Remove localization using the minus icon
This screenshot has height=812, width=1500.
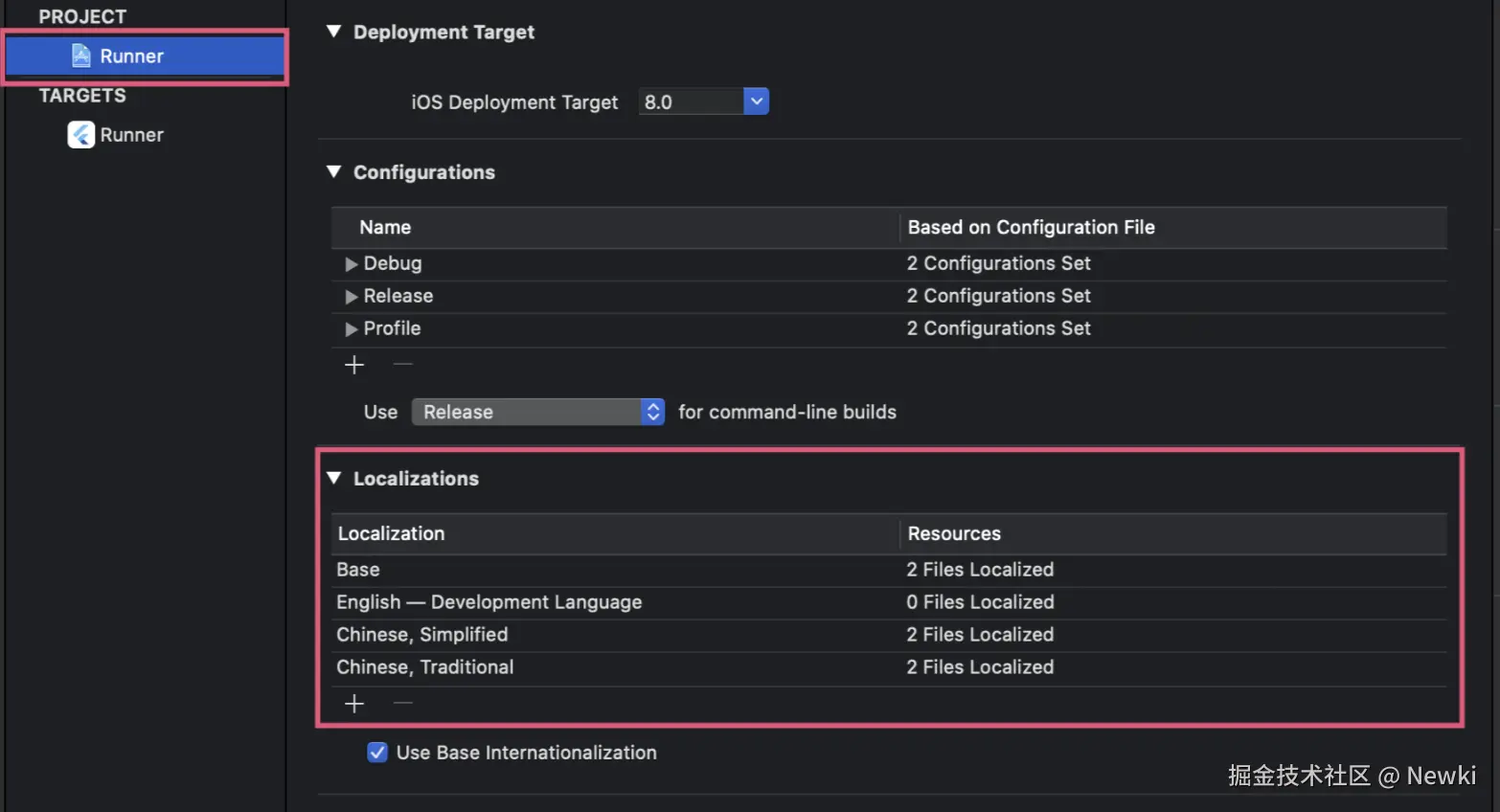[403, 704]
